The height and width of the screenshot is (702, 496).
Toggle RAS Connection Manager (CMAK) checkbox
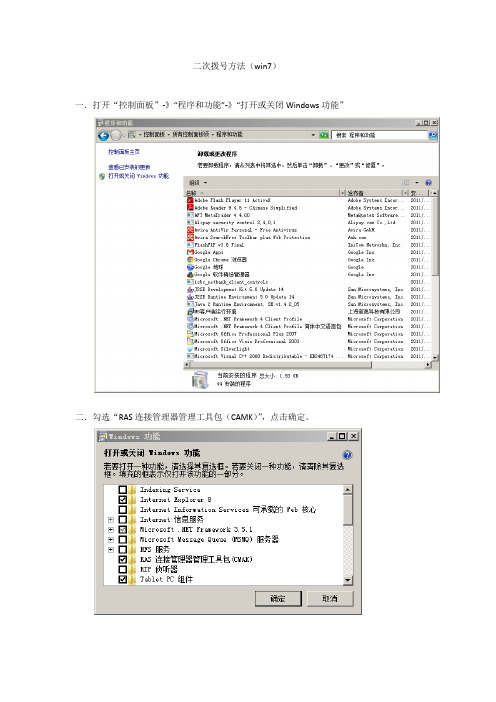[123, 559]
